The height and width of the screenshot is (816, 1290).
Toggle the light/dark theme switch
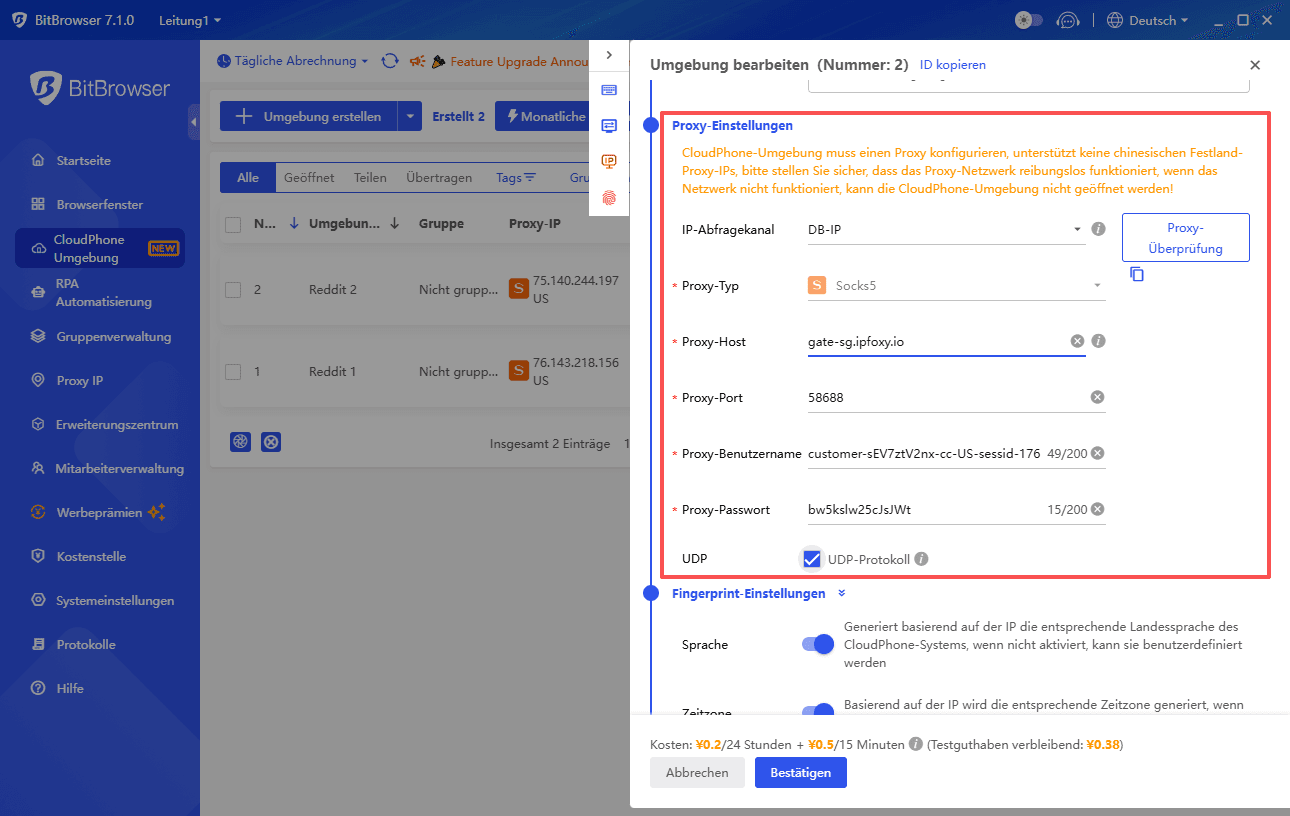tap(1029, 20)
